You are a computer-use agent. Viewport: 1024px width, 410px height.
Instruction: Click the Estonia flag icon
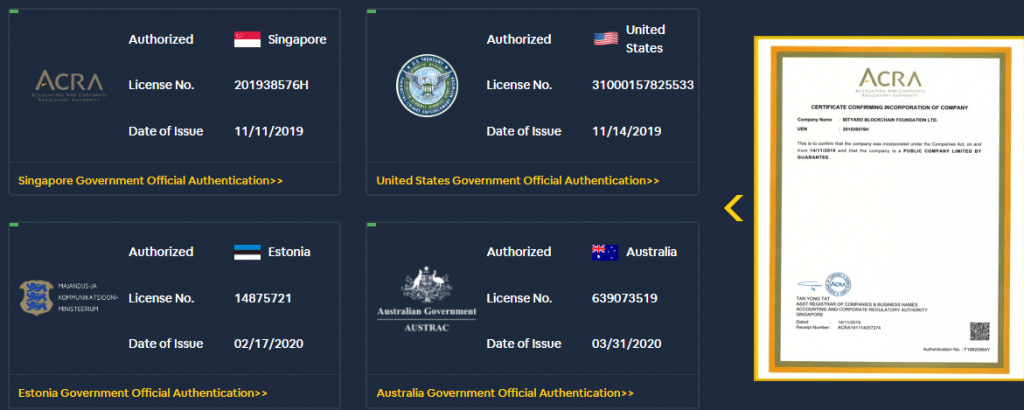(x=248, y=252)
